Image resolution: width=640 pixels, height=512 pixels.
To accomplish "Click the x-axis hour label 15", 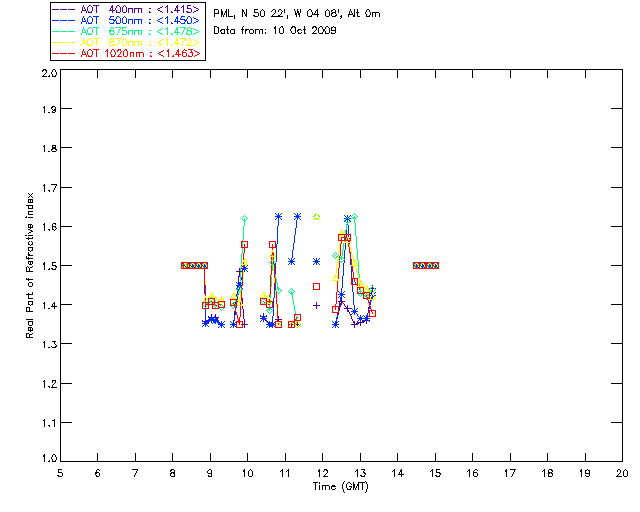I will tap(435, 473).
